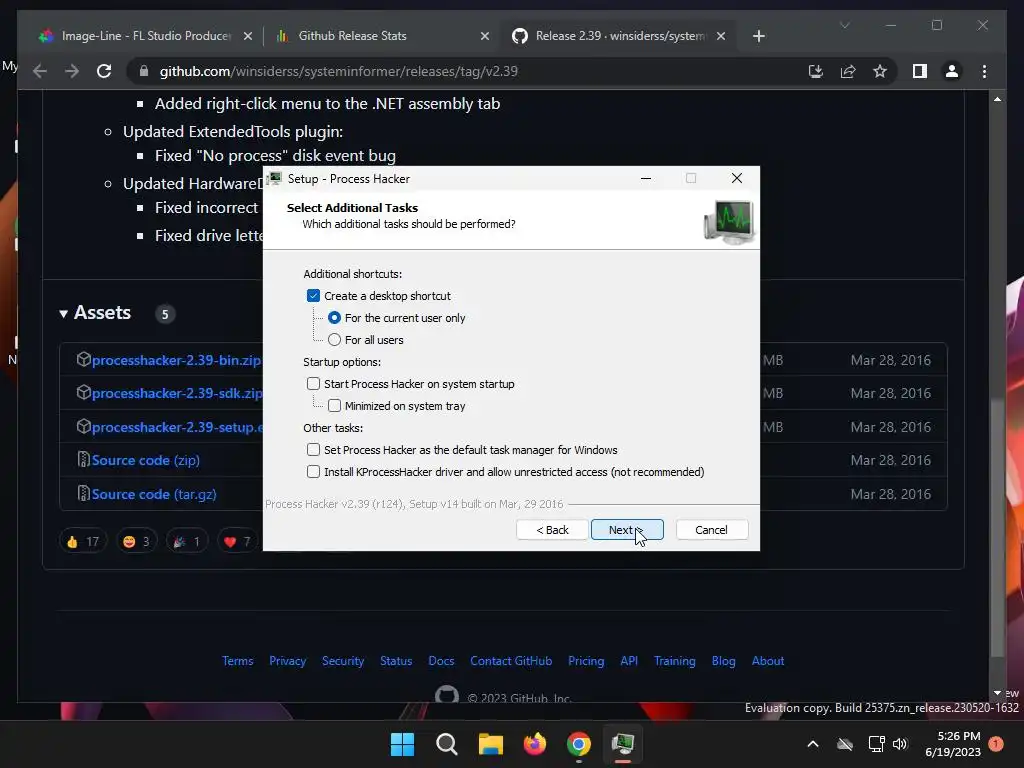The image size is (1024, 768).
Task: Close the Github Release Stats tab
Action: (x=485, y=36)
